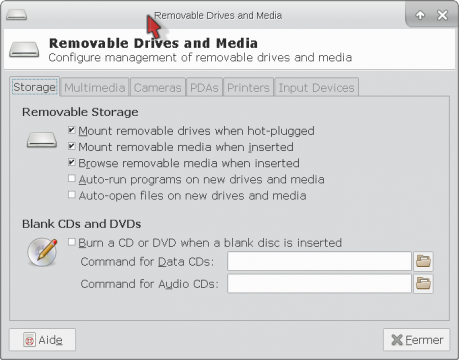
Task: Click the Removable Storage drive icon
Action: click(42, 139)
